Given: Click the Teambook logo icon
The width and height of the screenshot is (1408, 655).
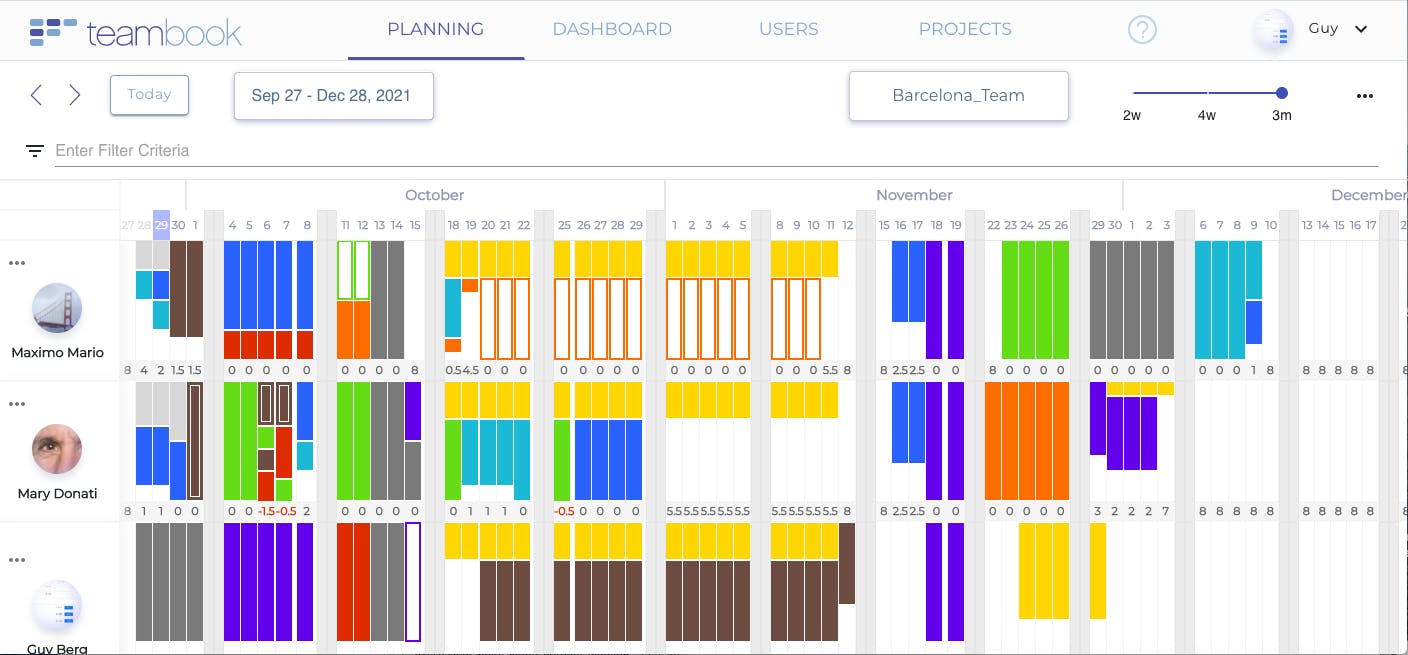Looking at the screenshot, I should tap(53, 32).
